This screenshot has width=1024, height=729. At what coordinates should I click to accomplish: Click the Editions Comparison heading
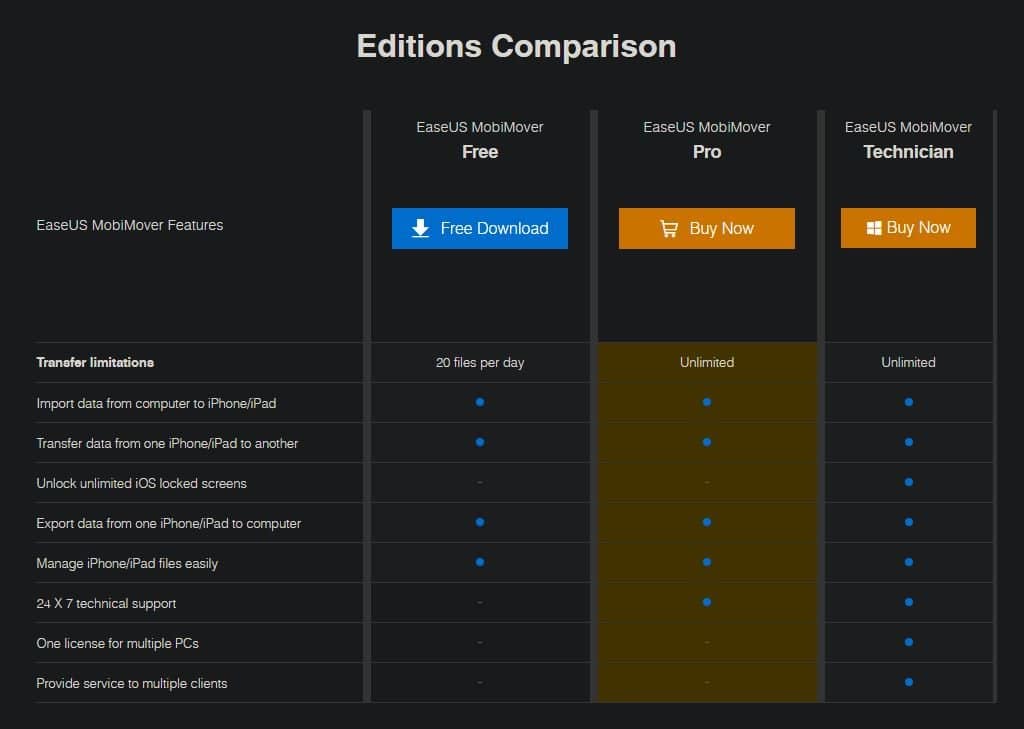pyautogui.click(x=516, y=46)
